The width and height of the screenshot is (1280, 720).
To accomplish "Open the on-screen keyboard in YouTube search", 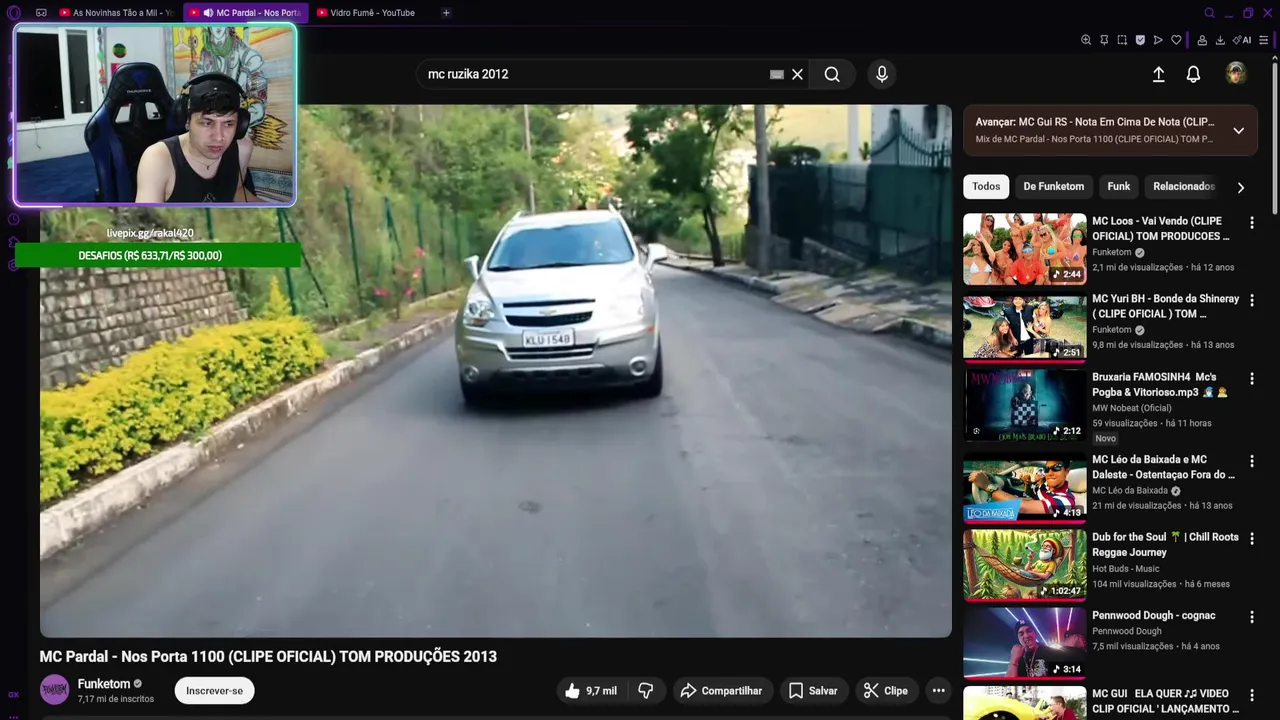I will (776, 74).
